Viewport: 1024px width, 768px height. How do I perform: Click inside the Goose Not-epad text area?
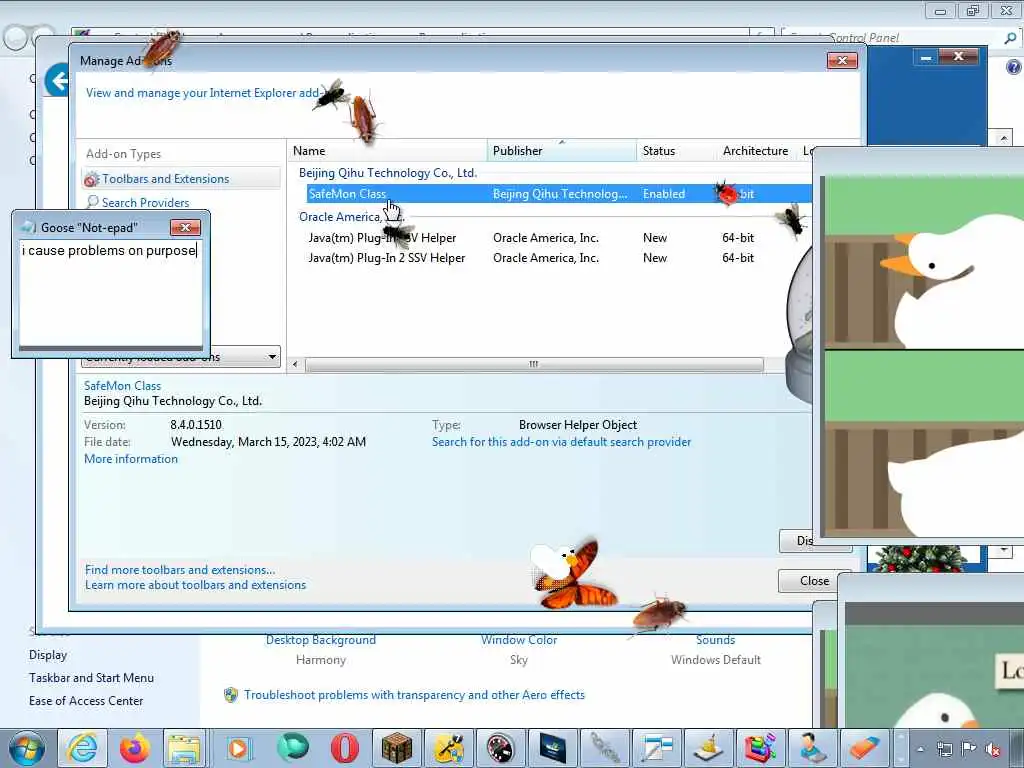110,294
